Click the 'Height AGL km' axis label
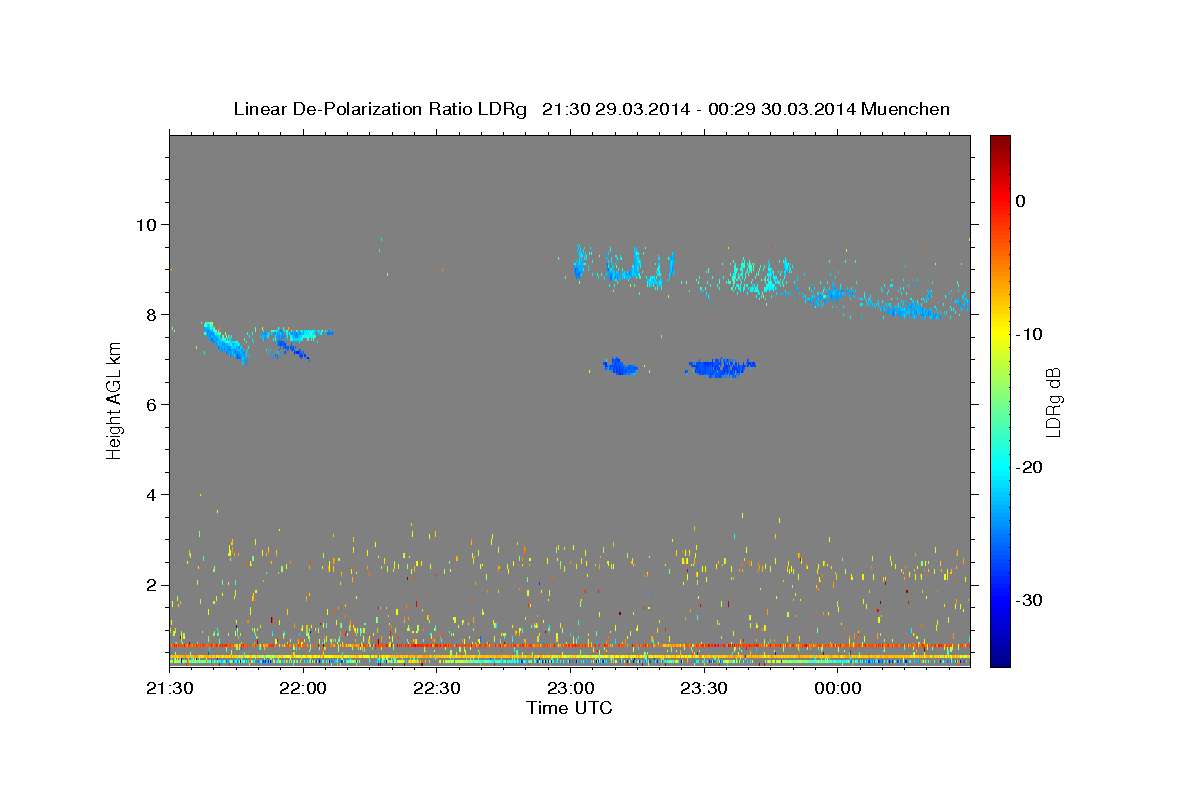 [115, 400]
